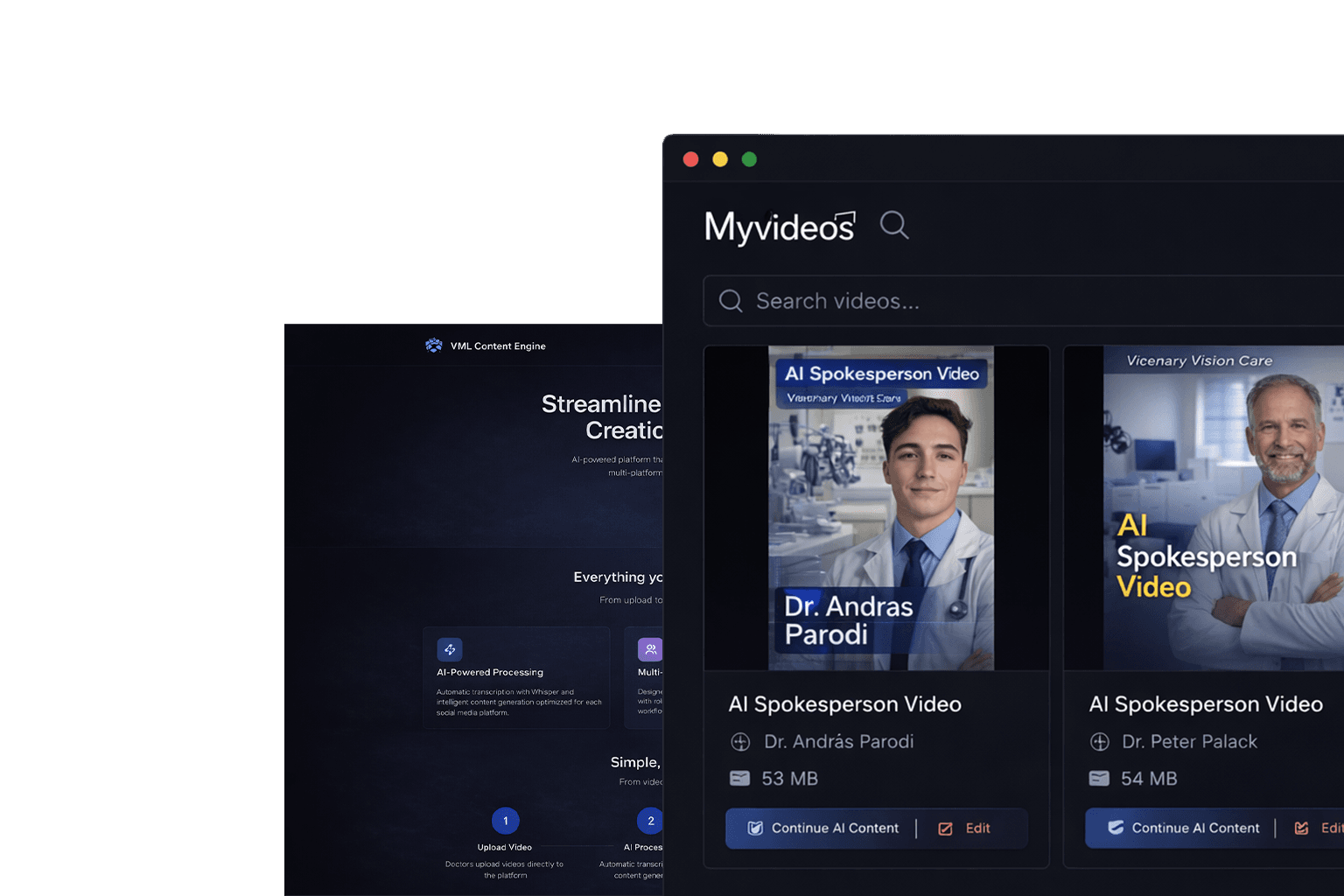1344x896 pixels.
Task: Click the file size icon beside 54 MB
Action: (x=1099, y=778)
